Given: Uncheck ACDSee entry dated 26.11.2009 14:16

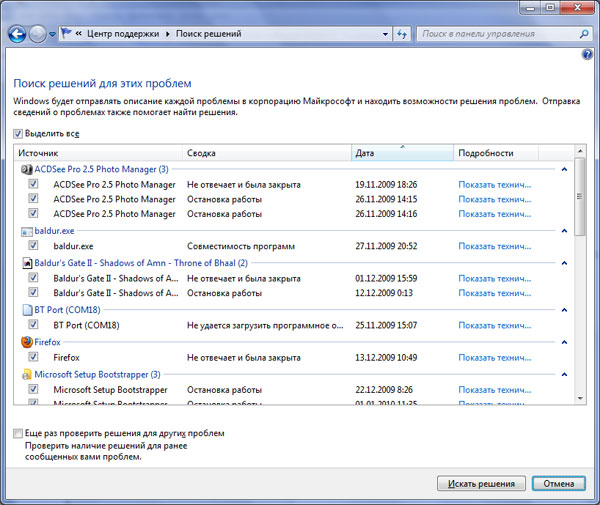Looking at the screenshot, I should [x=33, y=213].
